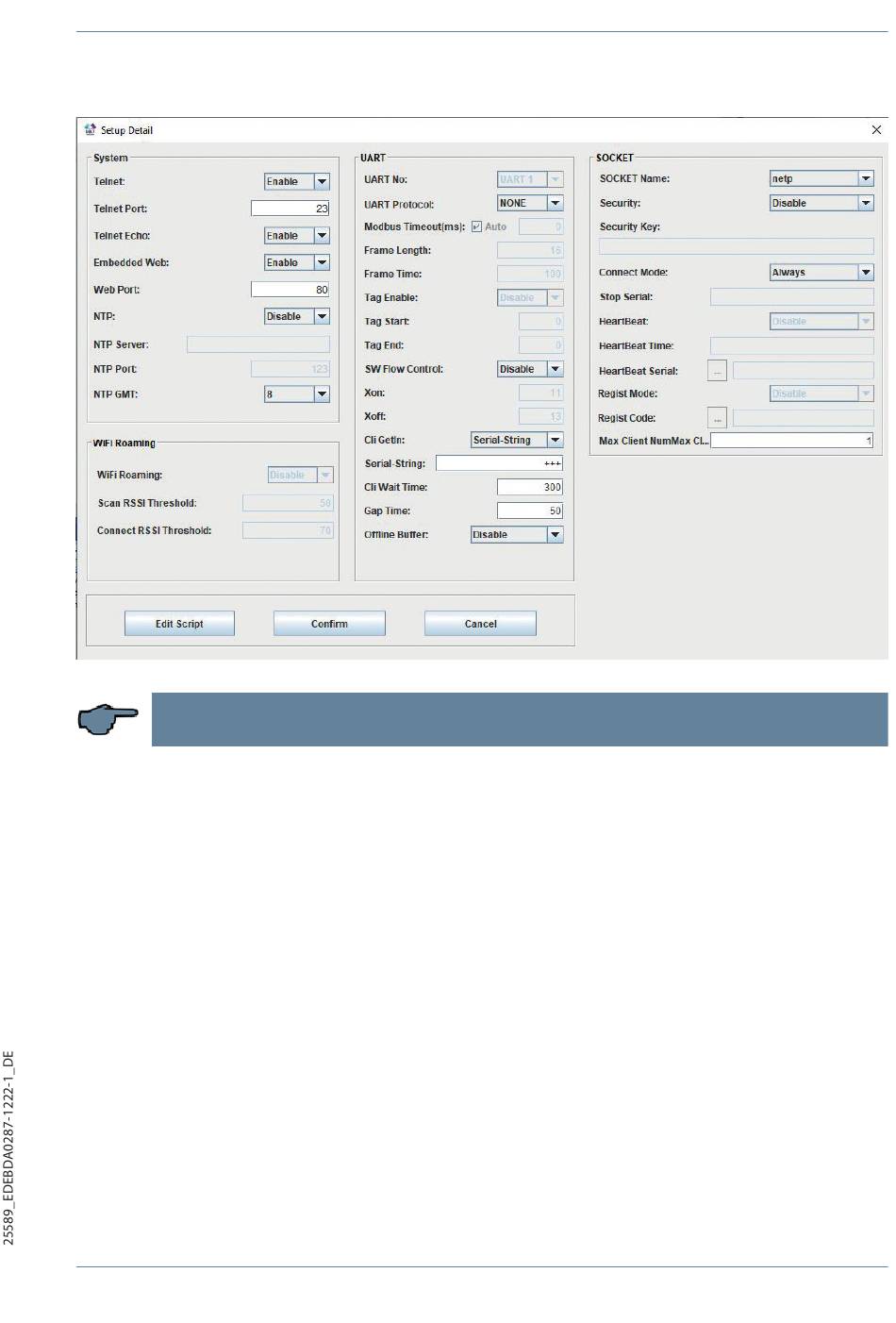Screen dimensions: 896x1323
Task: Click the Confirm button
Action: point(329,624)
